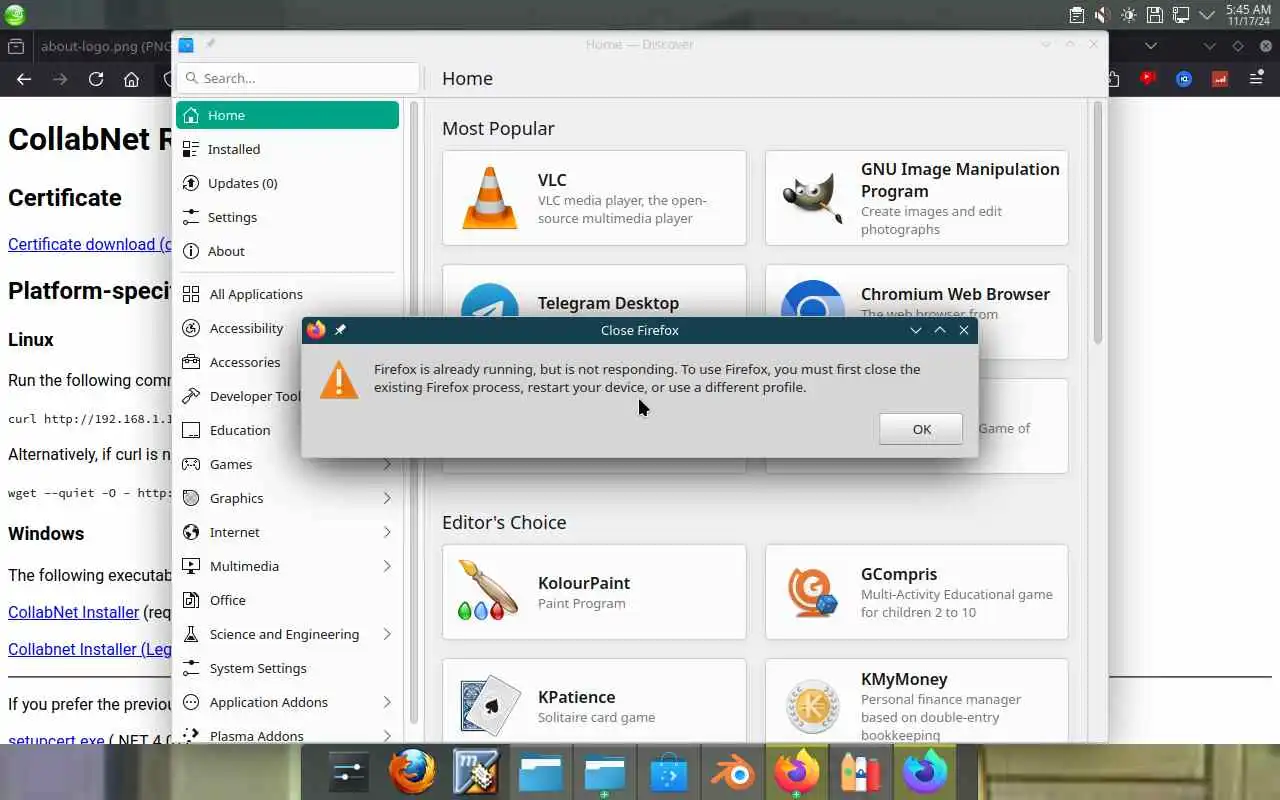Click the Office category icon
The width and height of the screenshot is (1280, 800).
click(x=191, y=600)
